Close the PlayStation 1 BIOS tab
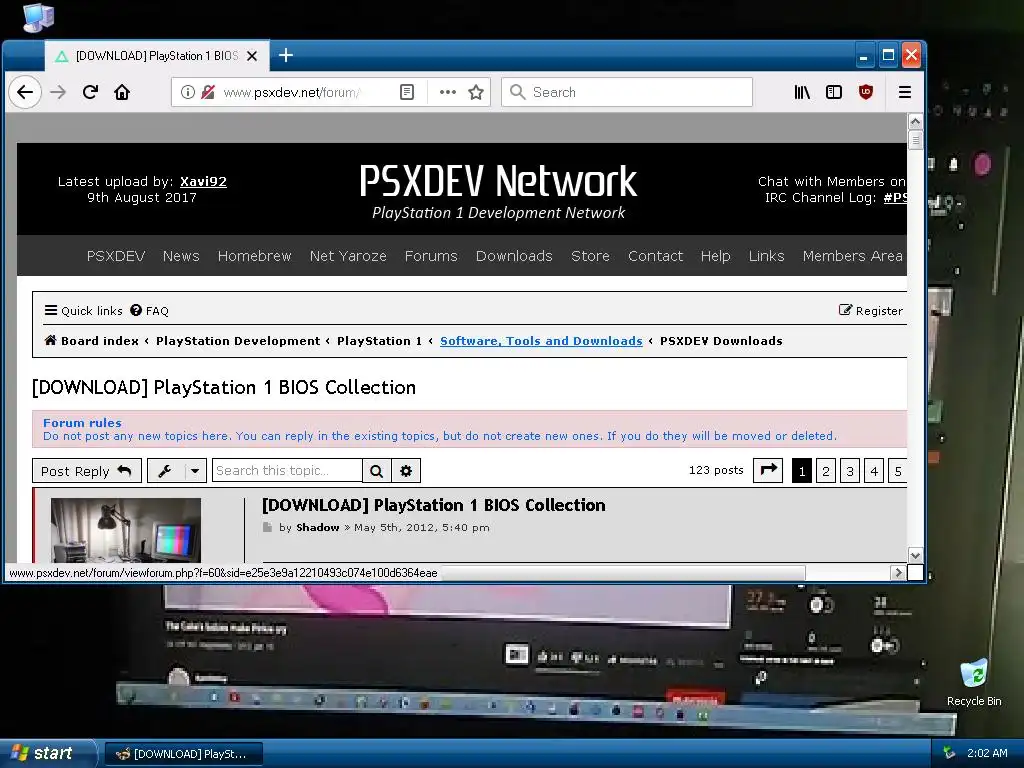 pos(251,56)
